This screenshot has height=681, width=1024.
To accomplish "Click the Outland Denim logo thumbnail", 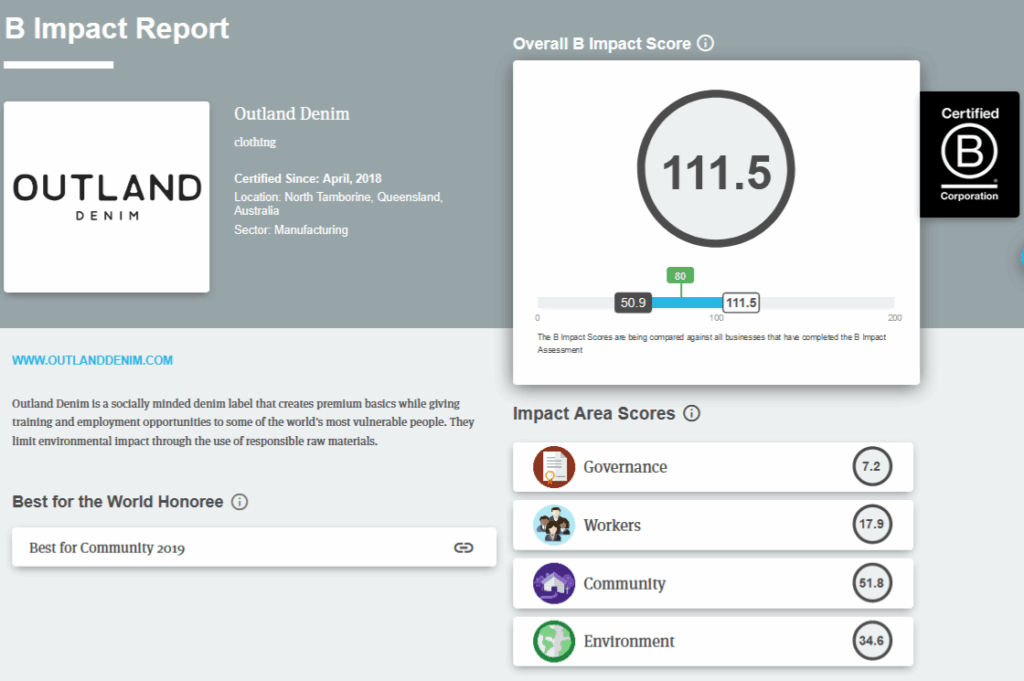I will pos(106,197).
